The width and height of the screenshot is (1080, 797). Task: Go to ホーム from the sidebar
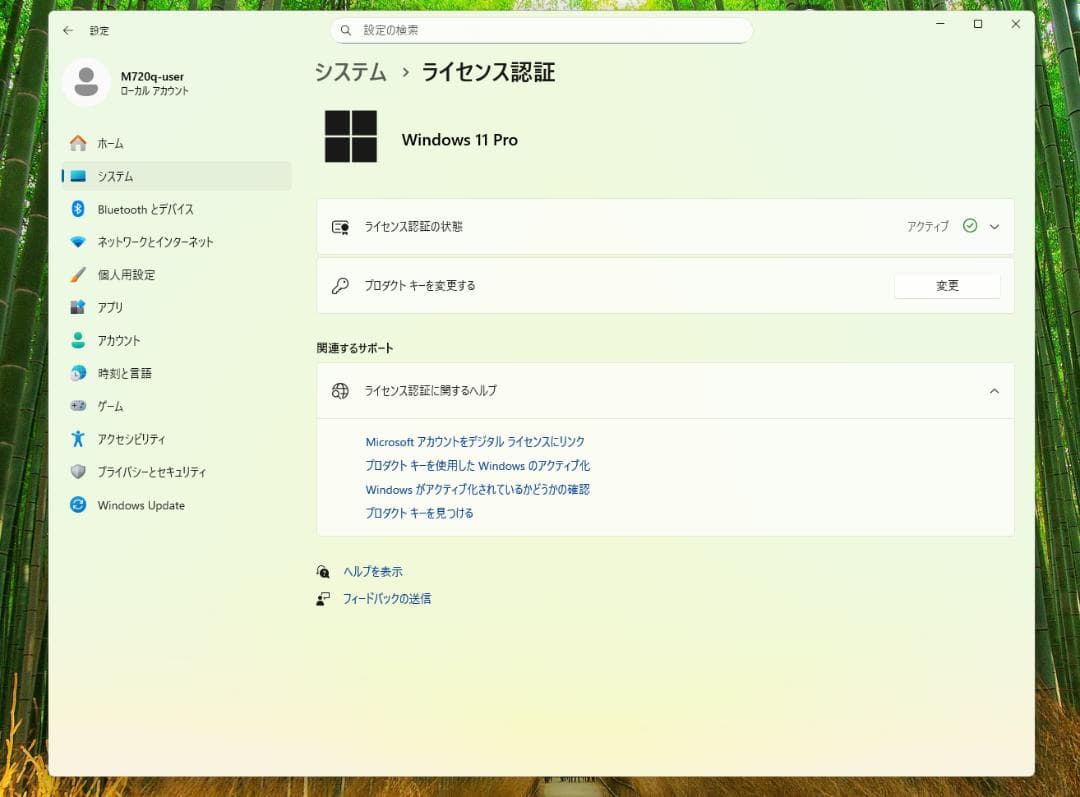click(77, 143)
